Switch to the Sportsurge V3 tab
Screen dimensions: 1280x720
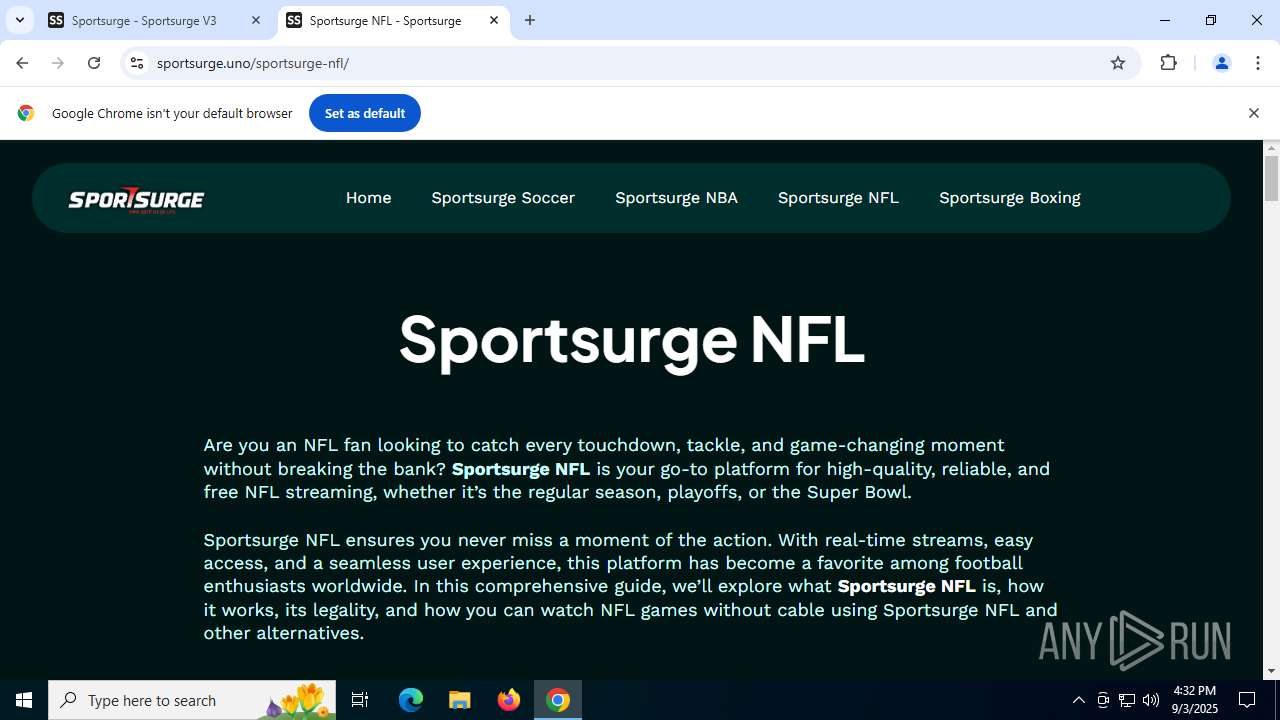click(x=155, y=20)
